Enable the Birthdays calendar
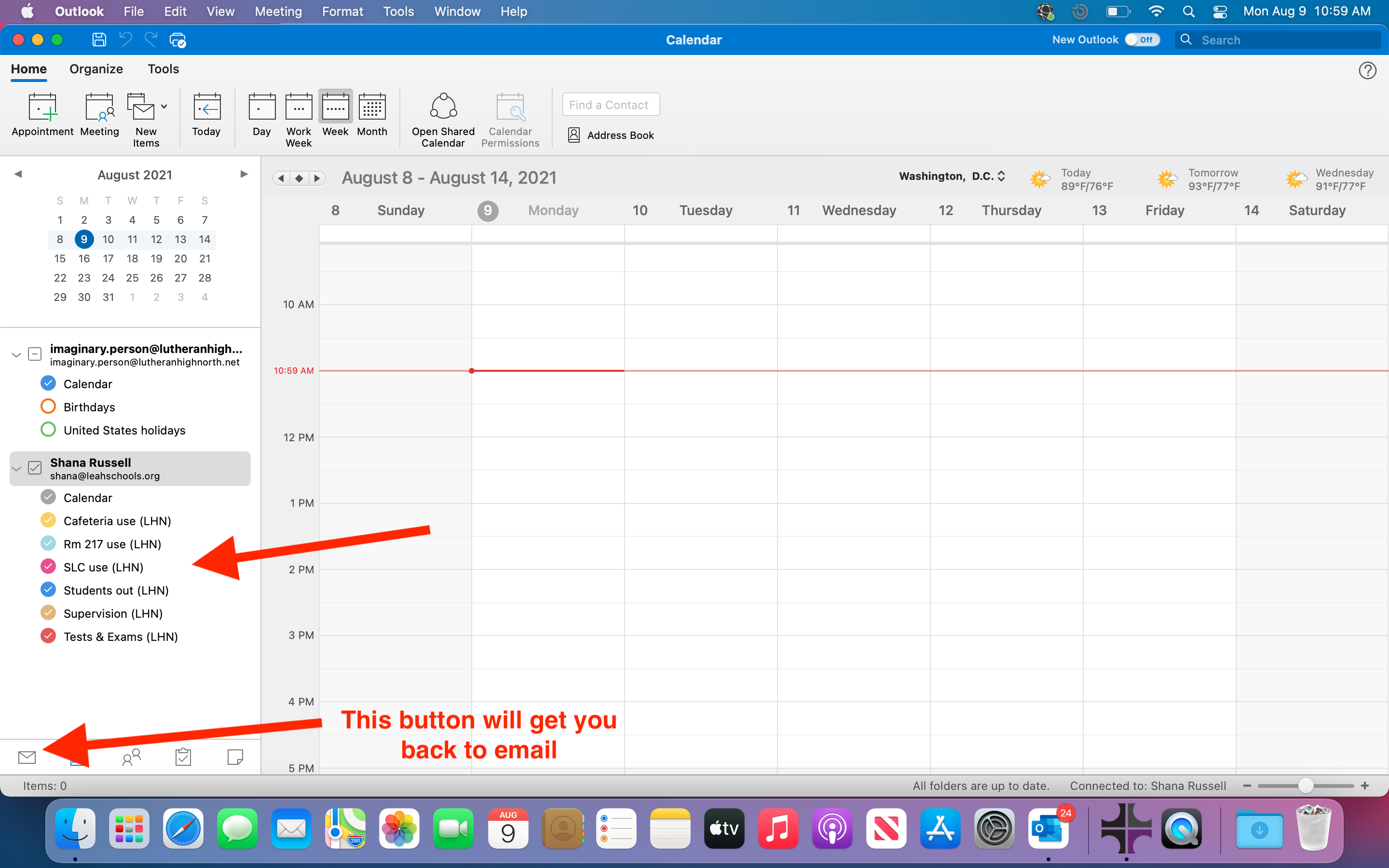Screen dimensions: 1389x868 (48, 407)
